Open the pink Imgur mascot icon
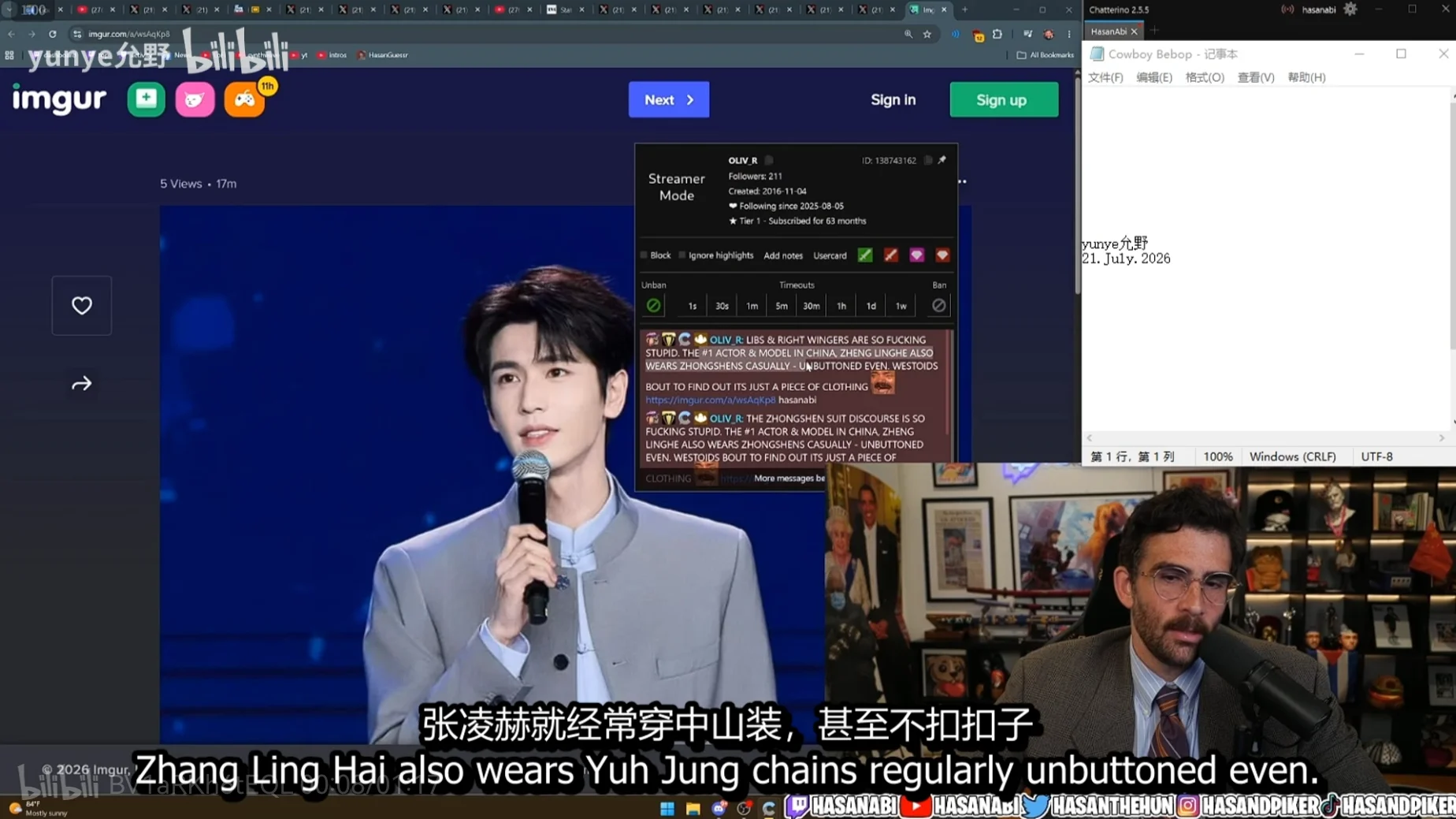1456x819 pixels. click(195, 99)
